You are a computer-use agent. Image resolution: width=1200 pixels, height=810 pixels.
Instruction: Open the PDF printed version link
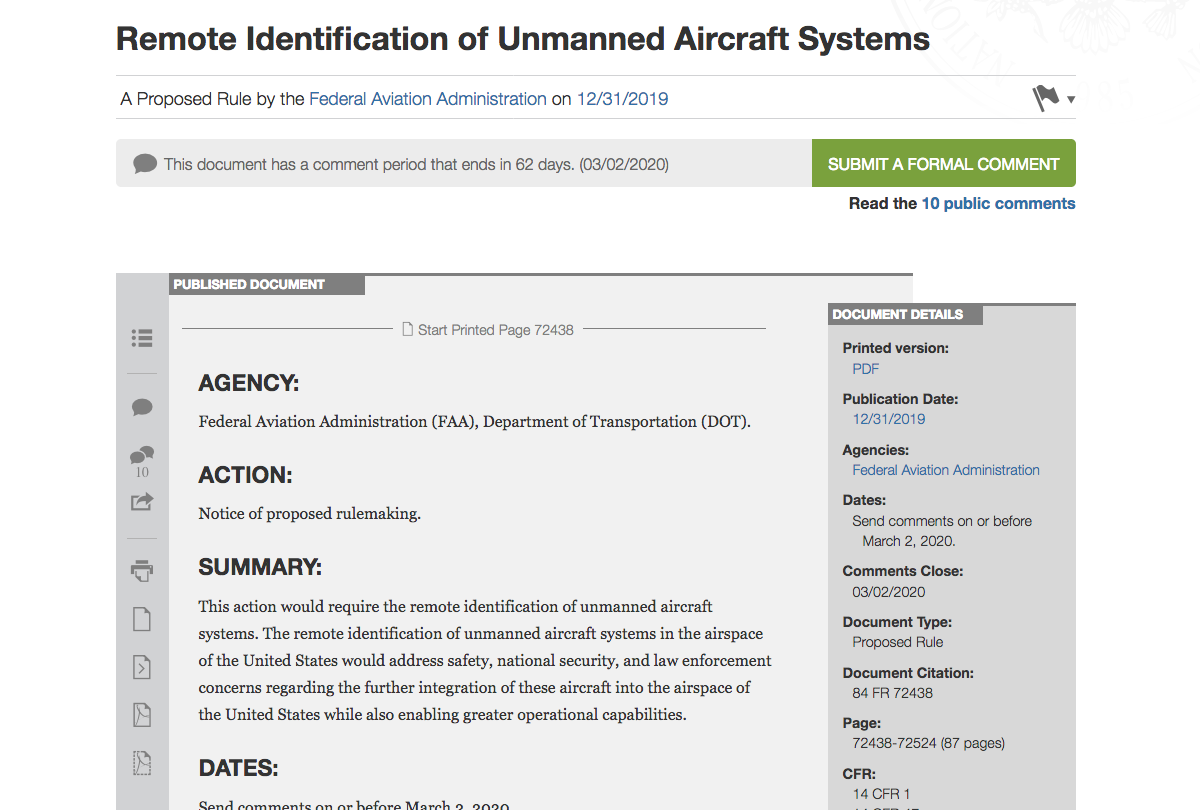865,369
